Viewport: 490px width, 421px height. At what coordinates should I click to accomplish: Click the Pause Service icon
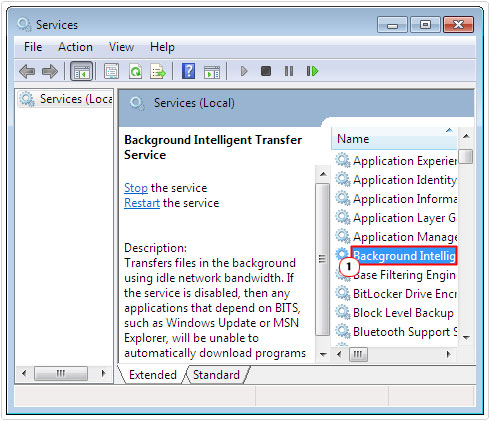289,71
